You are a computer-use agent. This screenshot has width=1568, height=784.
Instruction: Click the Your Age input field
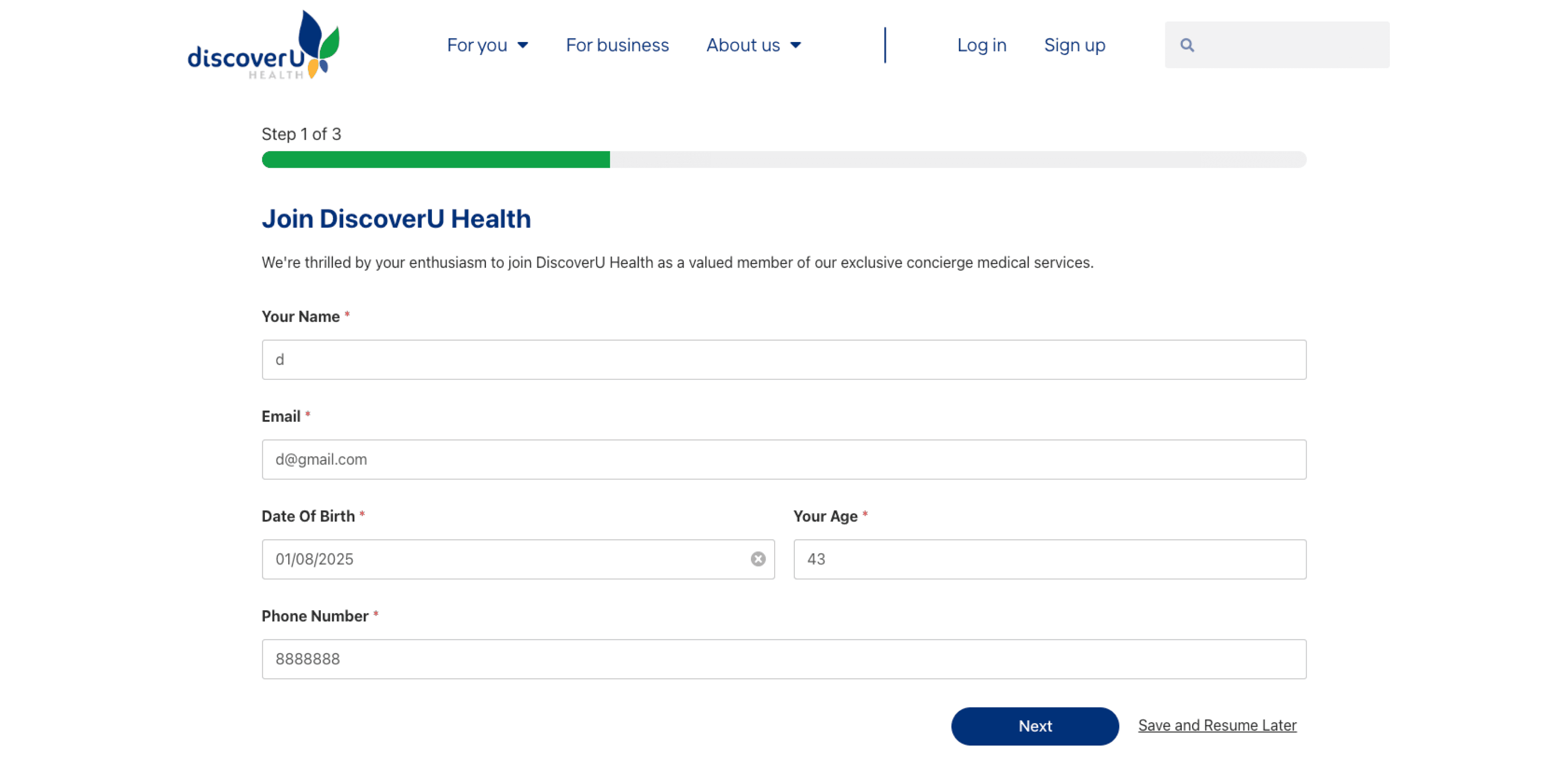1049,559
